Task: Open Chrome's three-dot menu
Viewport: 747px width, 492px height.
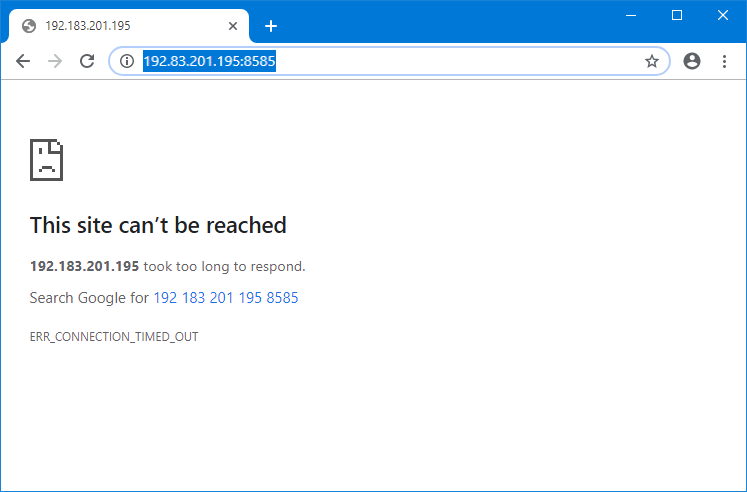Action: click(724, 61)
